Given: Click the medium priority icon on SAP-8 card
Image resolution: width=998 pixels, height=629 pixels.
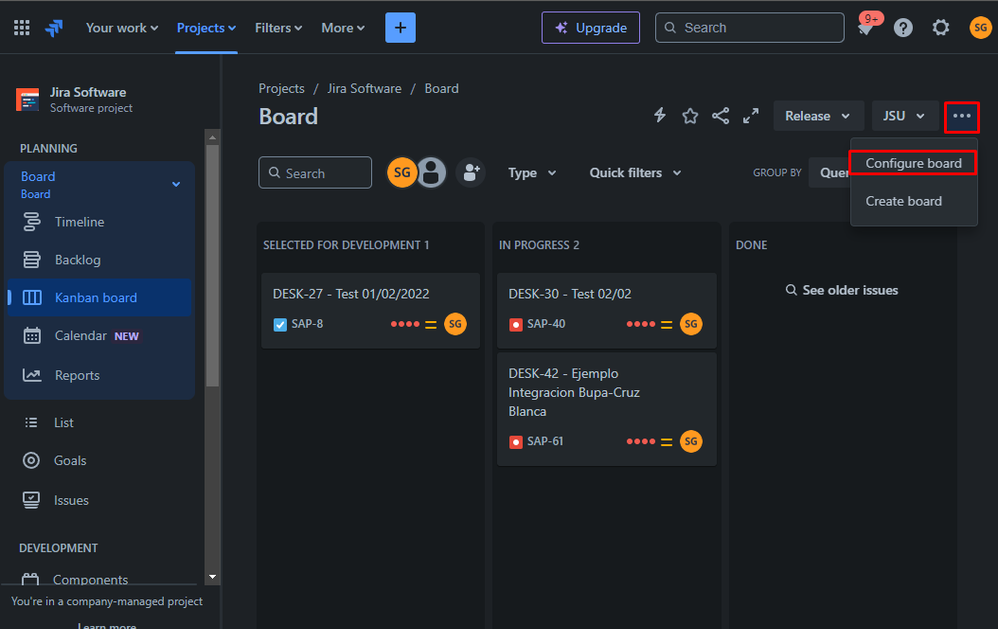Looking at the screenshot, I should 431,325.
